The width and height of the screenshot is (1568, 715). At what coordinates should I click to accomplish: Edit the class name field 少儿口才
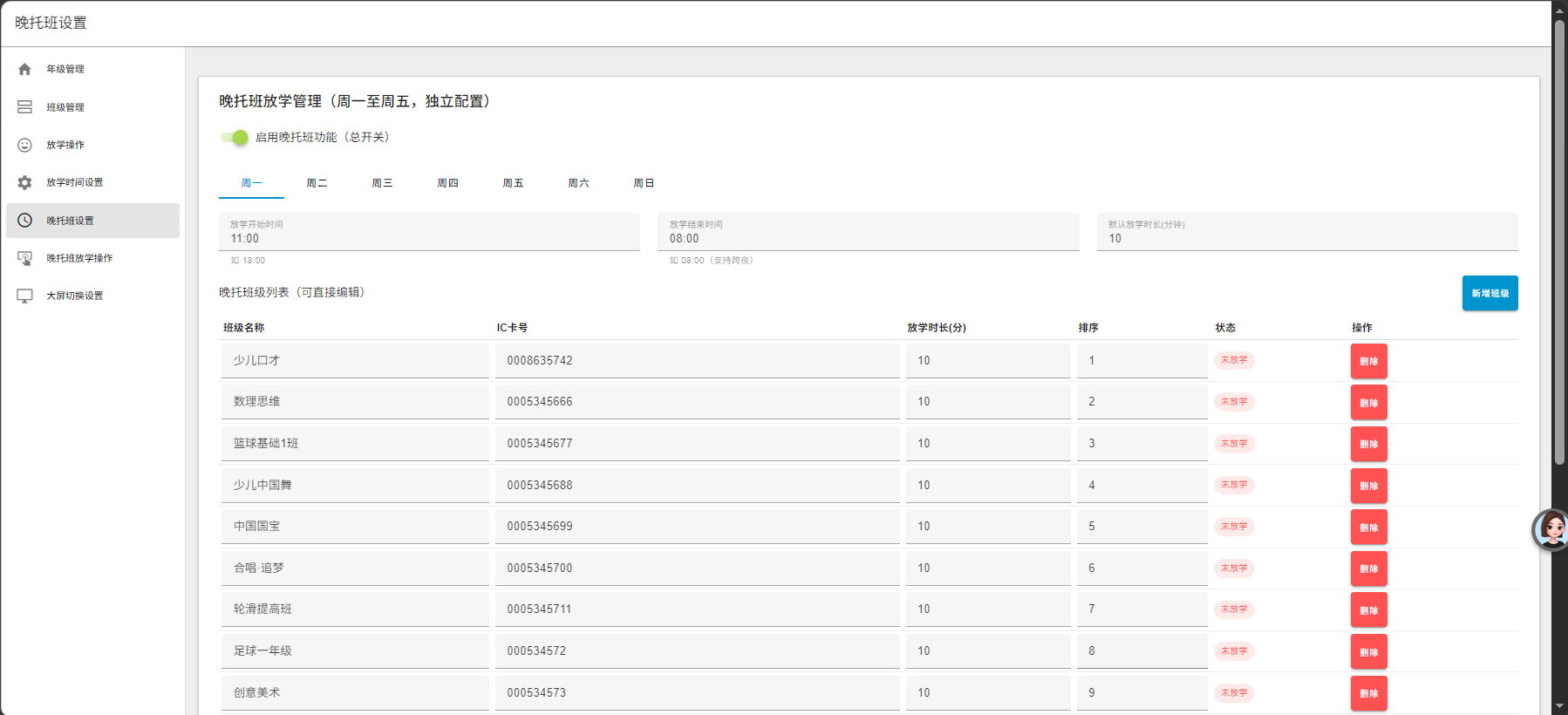pos(355,360)
